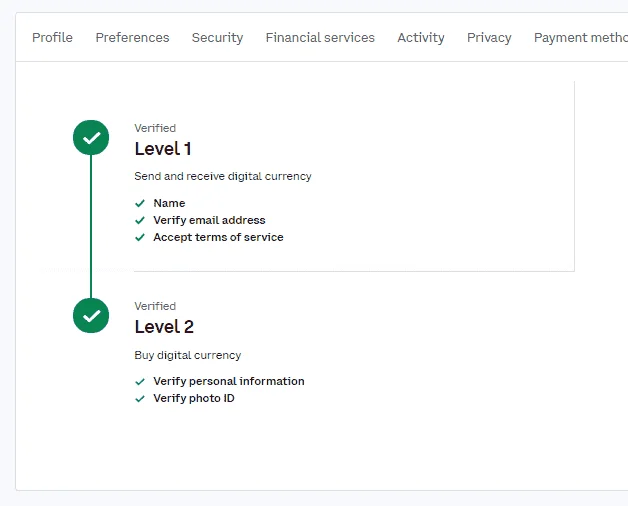This screenshot has height=506, width=628.
Task: Click the 'Name' requirement text
Action: (x=169, y=203)
